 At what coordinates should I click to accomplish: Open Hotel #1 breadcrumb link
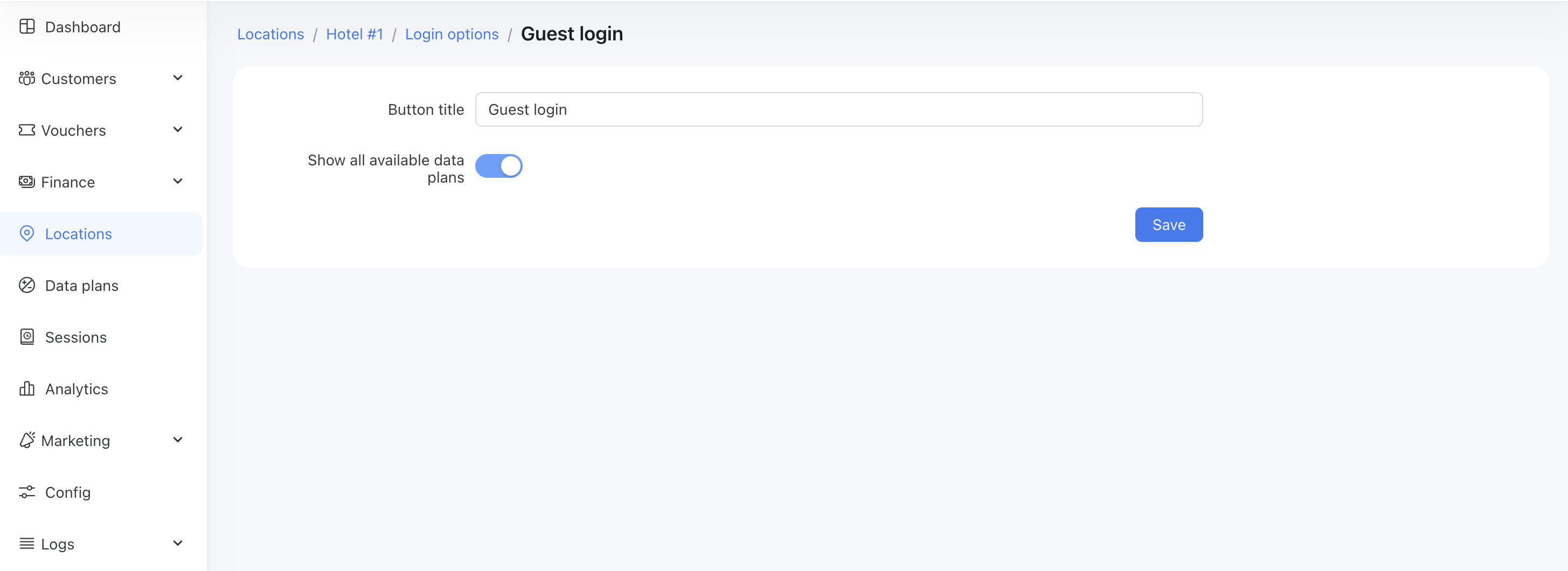[354, 34]
